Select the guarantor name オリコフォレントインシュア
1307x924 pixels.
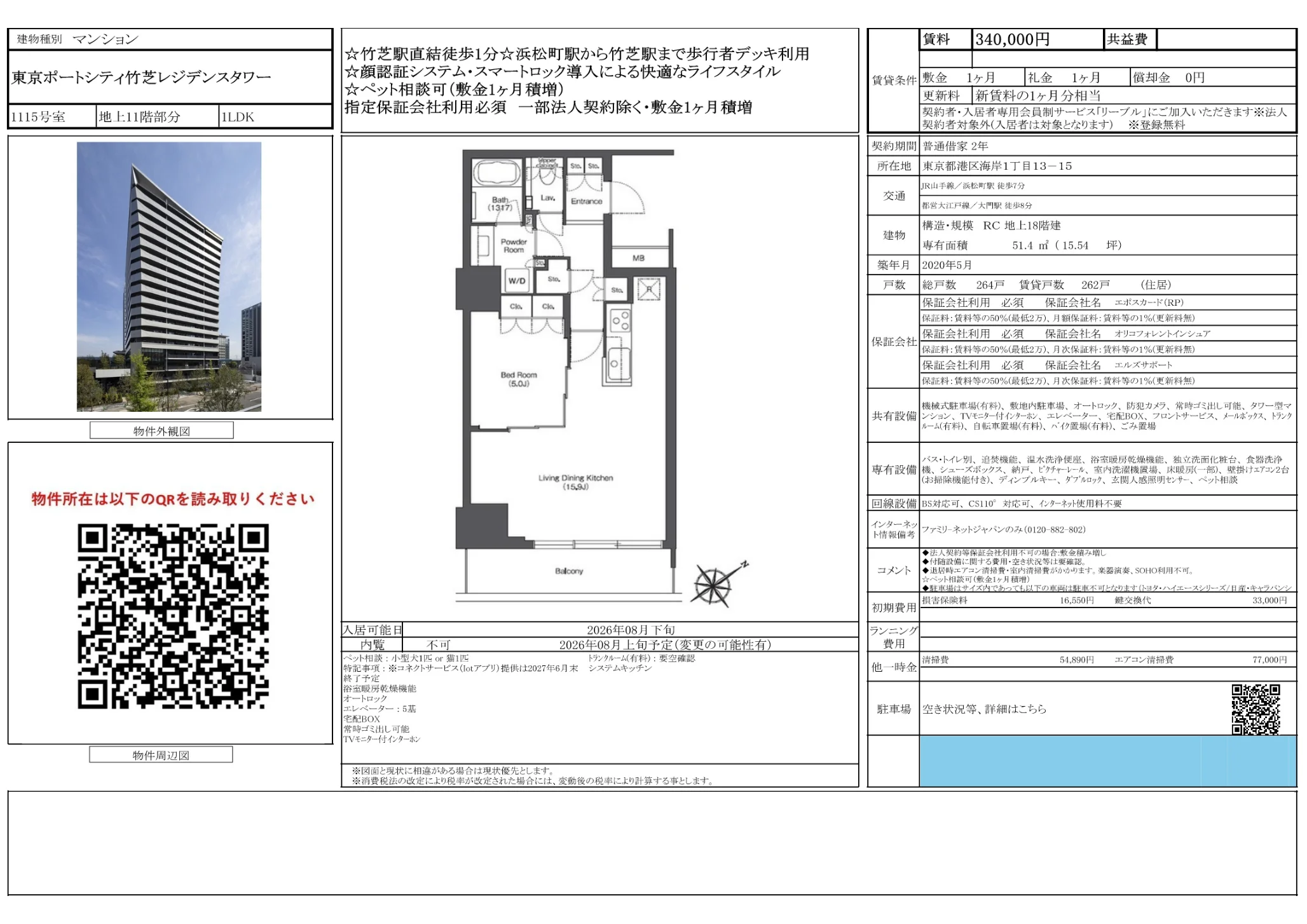tap(1162, 334)
